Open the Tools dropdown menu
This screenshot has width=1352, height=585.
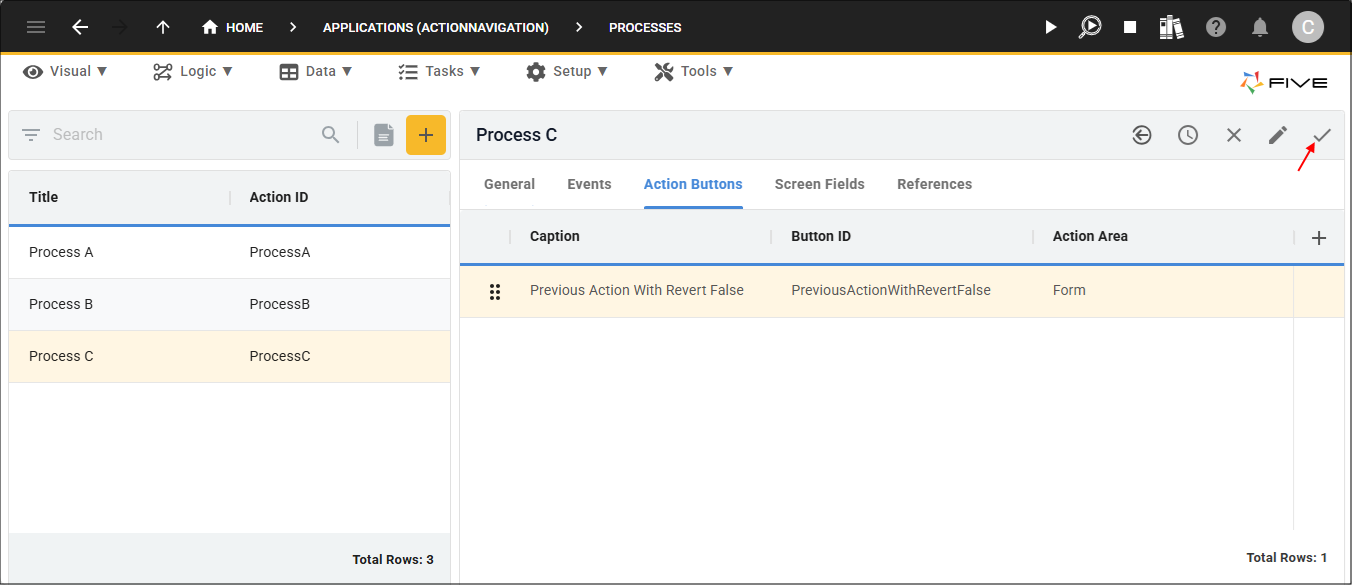click(x=694, y=71)
